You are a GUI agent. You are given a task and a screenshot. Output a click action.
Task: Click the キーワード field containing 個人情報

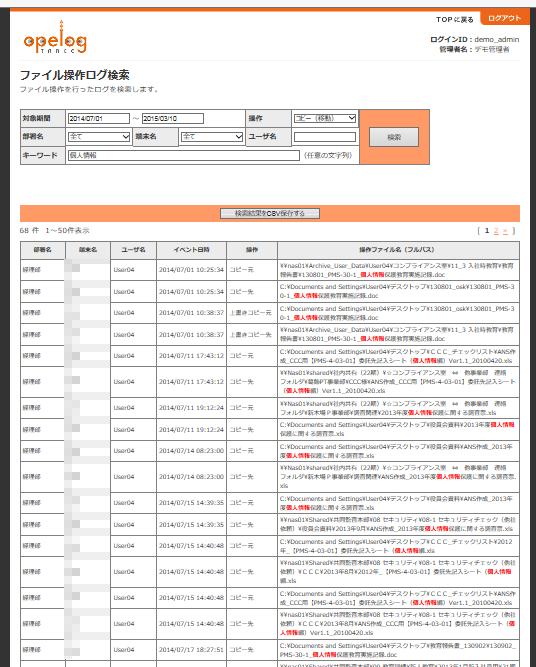(184, 155)
